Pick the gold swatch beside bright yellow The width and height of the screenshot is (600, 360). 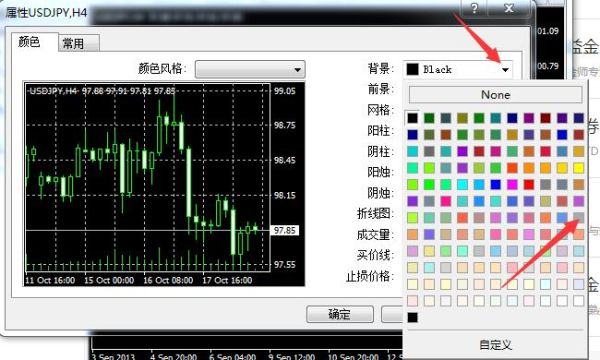click(562, 168)
